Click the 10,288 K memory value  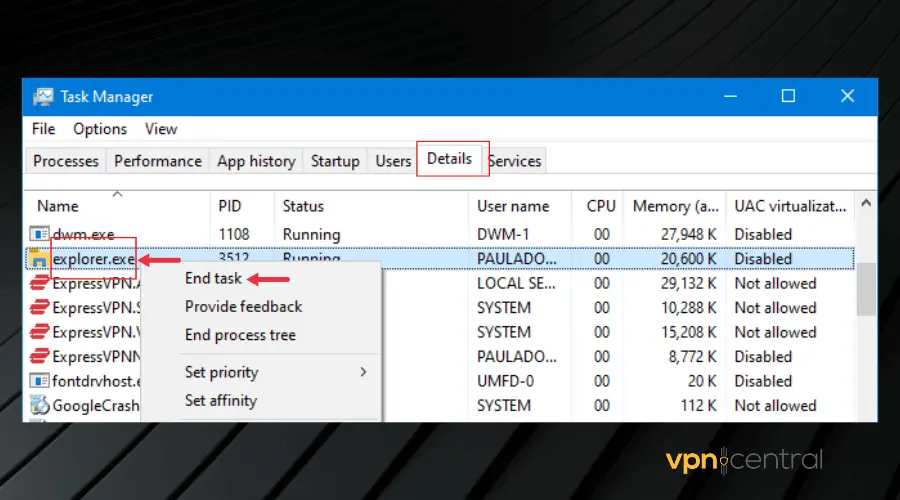688,308
